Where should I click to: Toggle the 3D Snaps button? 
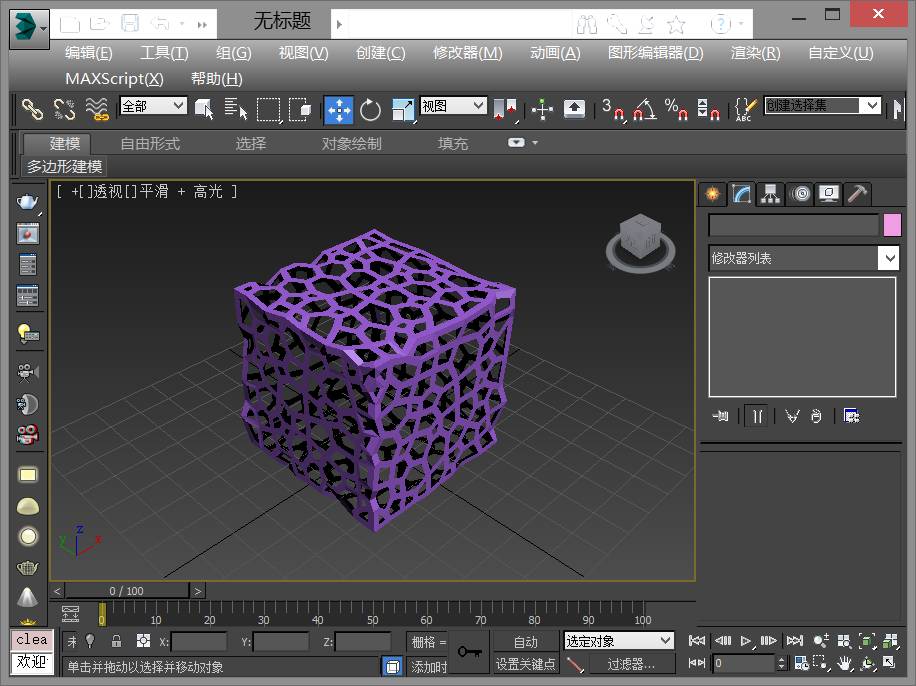tap(613, 109)
